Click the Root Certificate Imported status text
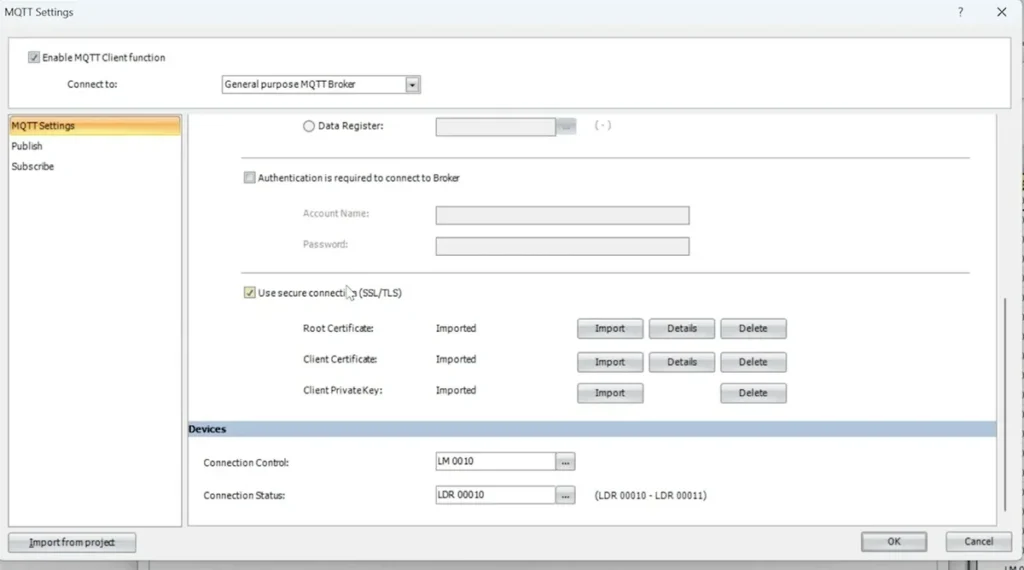This screenshot has width=1024, height=570. click(x=456, y=328)
